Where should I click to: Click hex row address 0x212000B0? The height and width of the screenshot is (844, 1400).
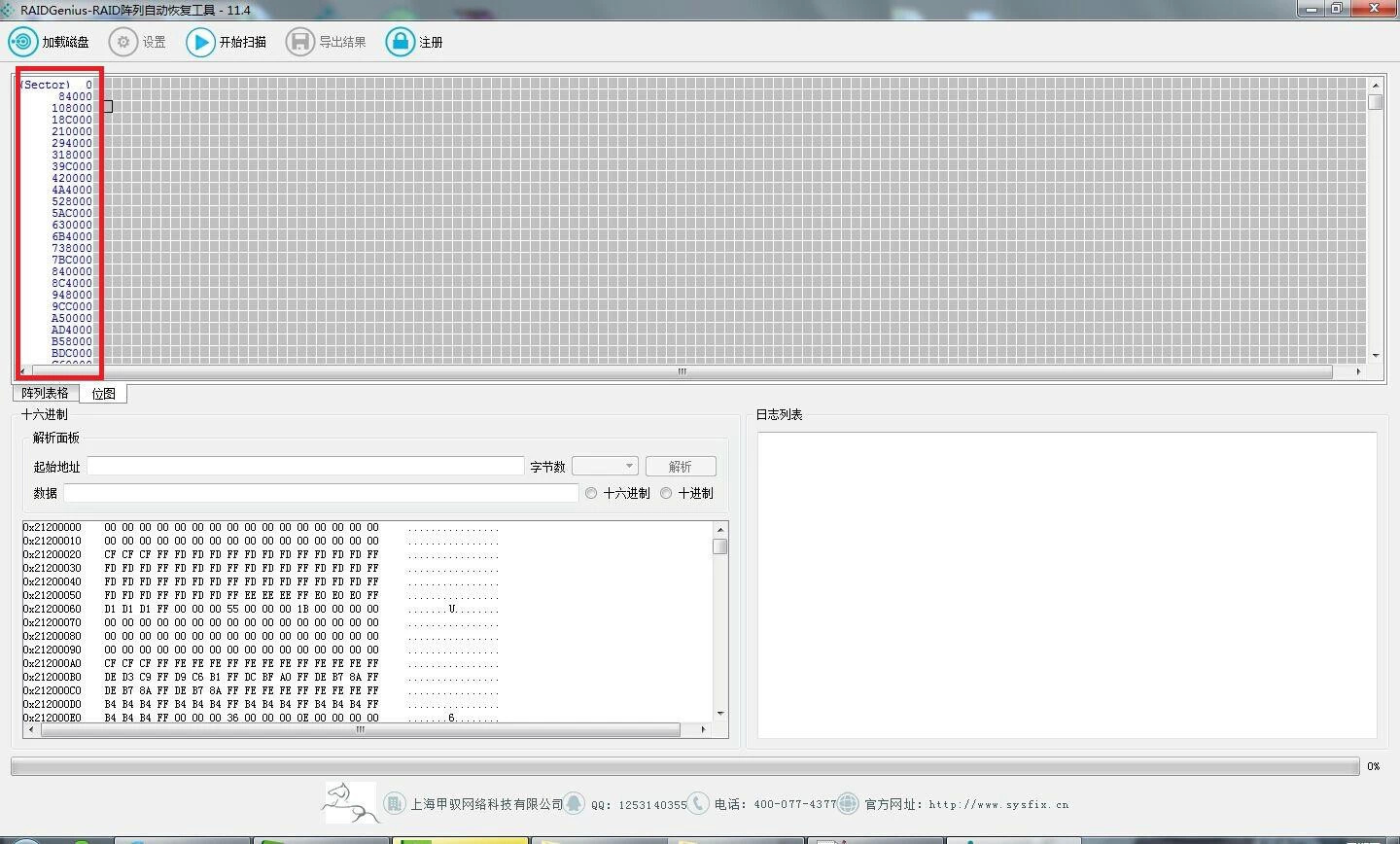pyautogui.click(x=52, y=677)
